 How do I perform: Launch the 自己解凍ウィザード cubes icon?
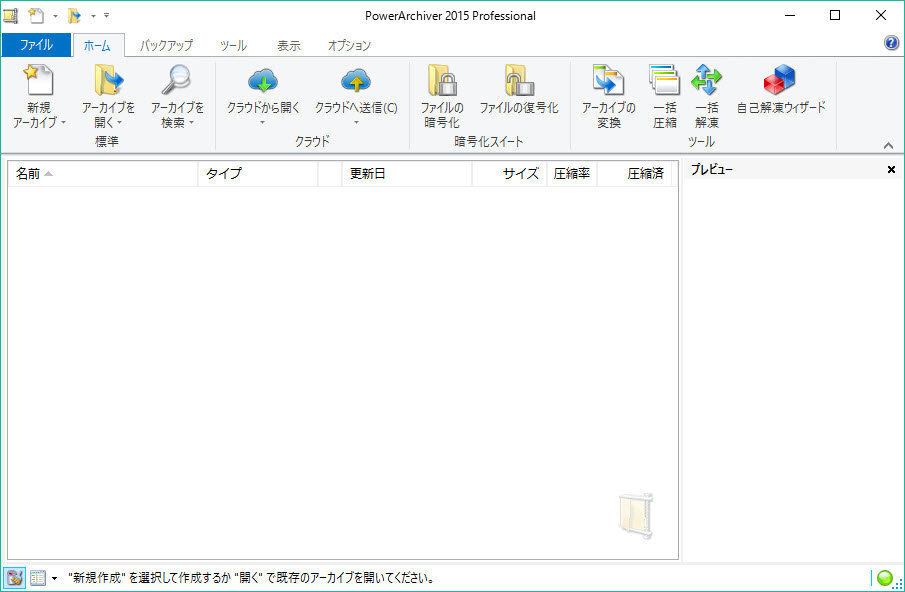pos(779,80)
